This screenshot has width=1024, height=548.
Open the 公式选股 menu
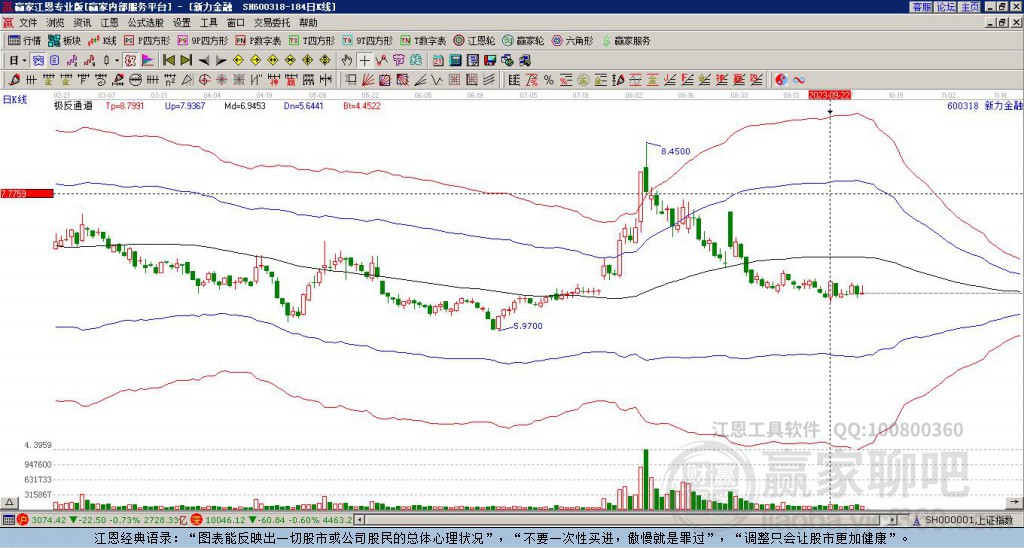pos(146,23)
